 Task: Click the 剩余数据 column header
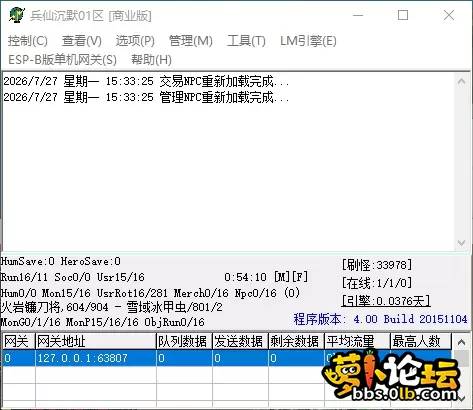(296, 341)
